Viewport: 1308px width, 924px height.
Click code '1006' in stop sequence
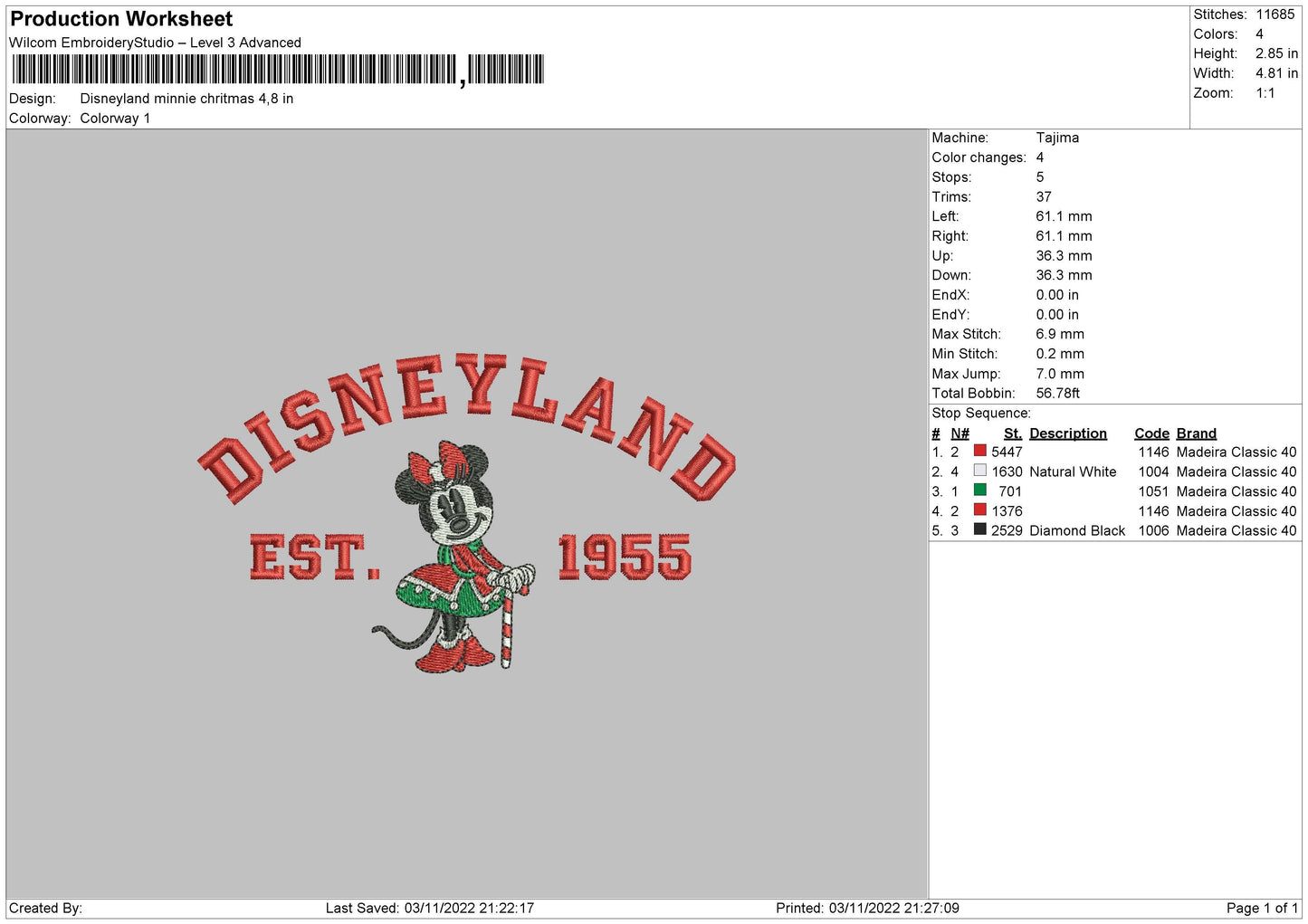pos(1153,530)
